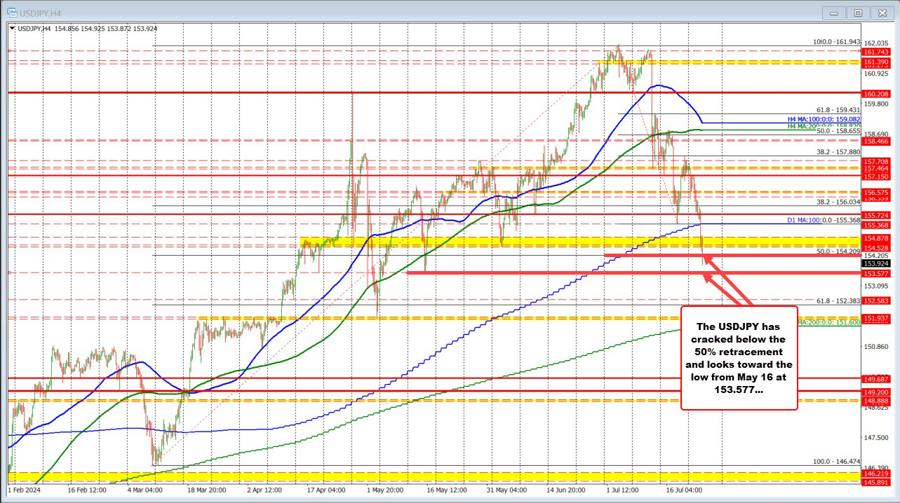Click the 16 Jul 04:00 time axis label

(x=684, y=490)
